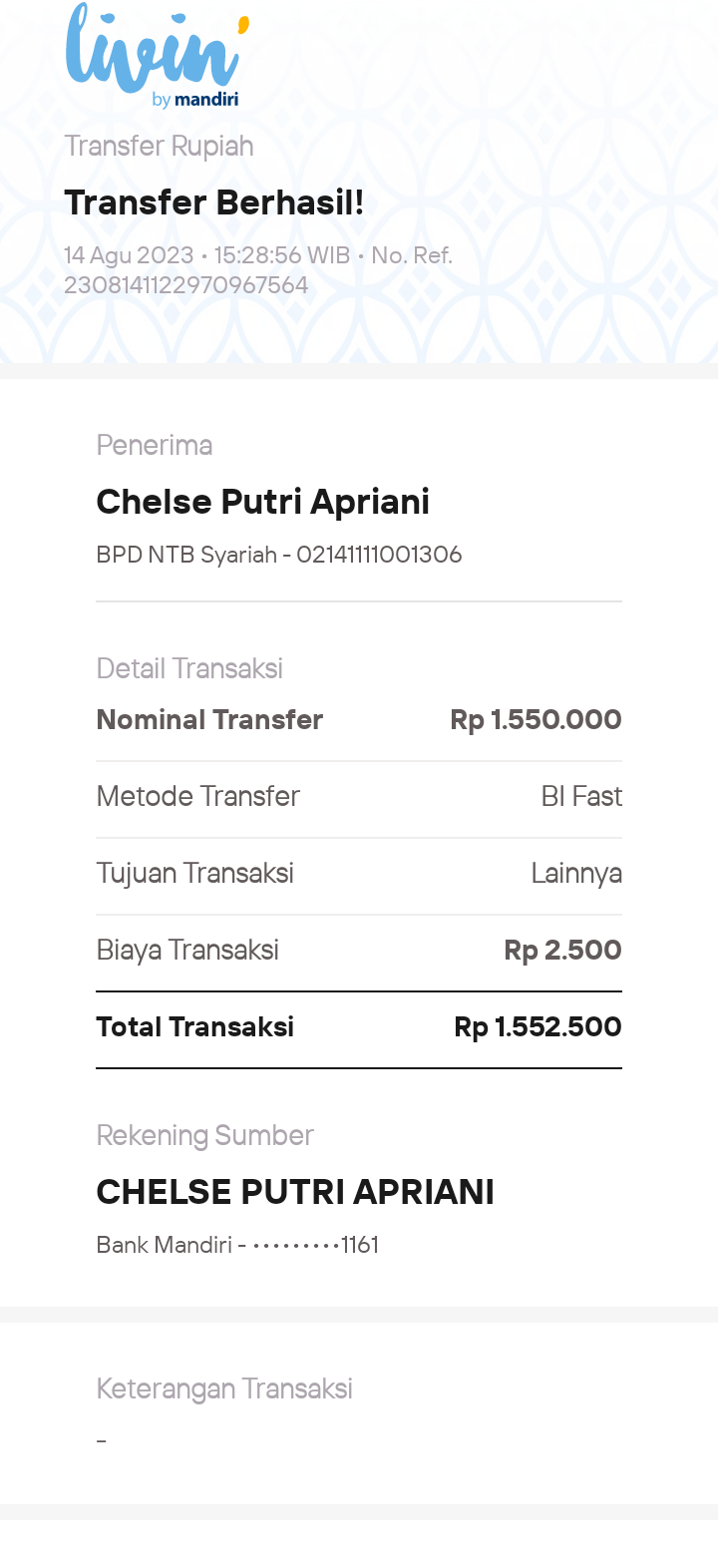This screenshot has height=1568, width=718.
Task: Click the BI Fast transfer method value
Action: pos(581,796)
